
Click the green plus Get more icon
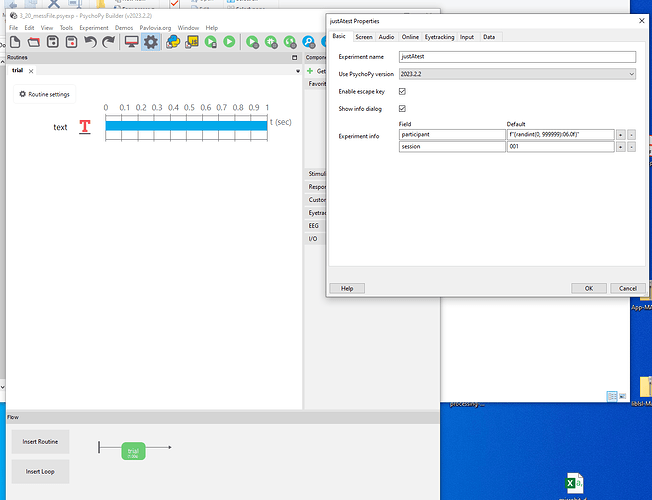310,71
